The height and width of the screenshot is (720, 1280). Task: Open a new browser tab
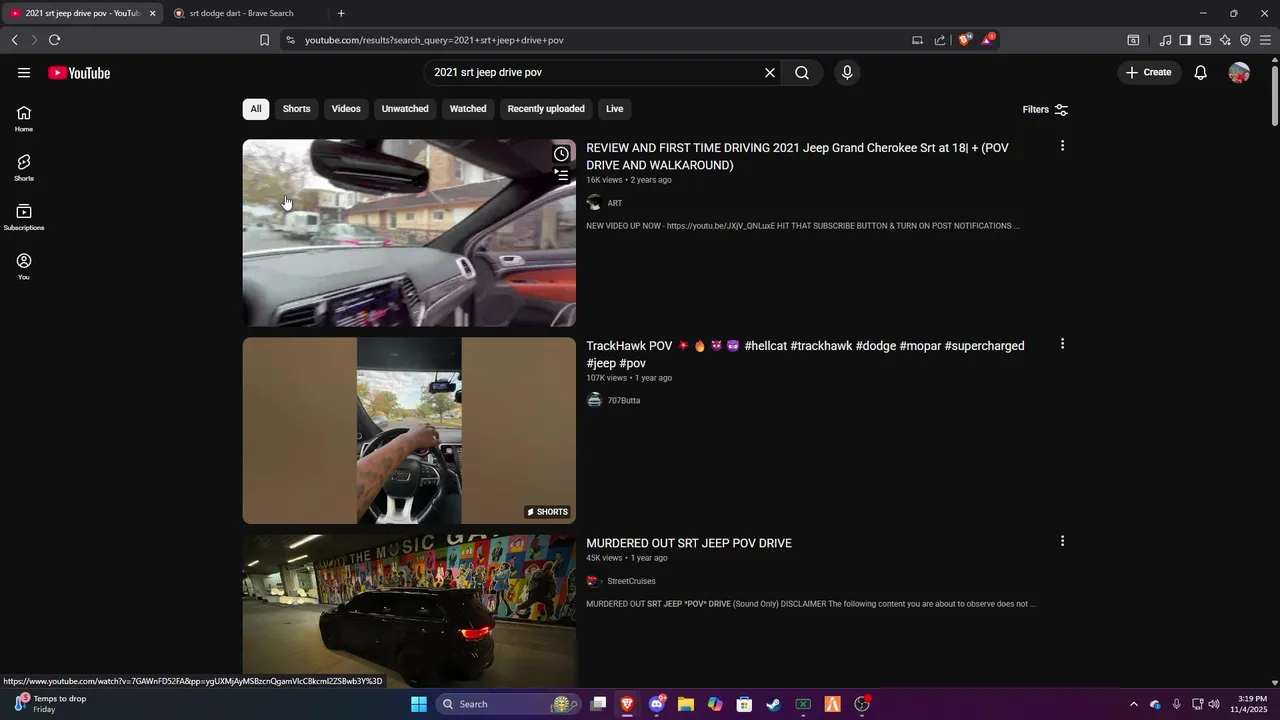(341, 14)
